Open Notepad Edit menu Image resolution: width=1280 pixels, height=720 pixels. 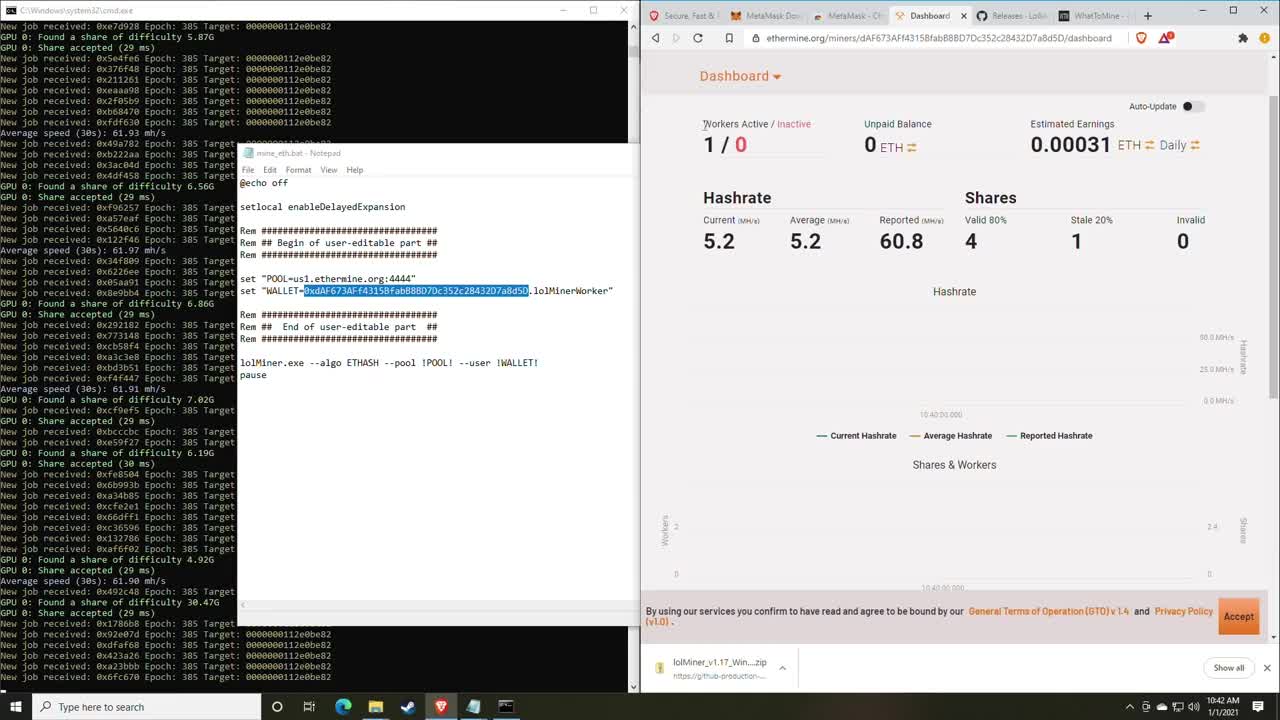tap(270, 170)
